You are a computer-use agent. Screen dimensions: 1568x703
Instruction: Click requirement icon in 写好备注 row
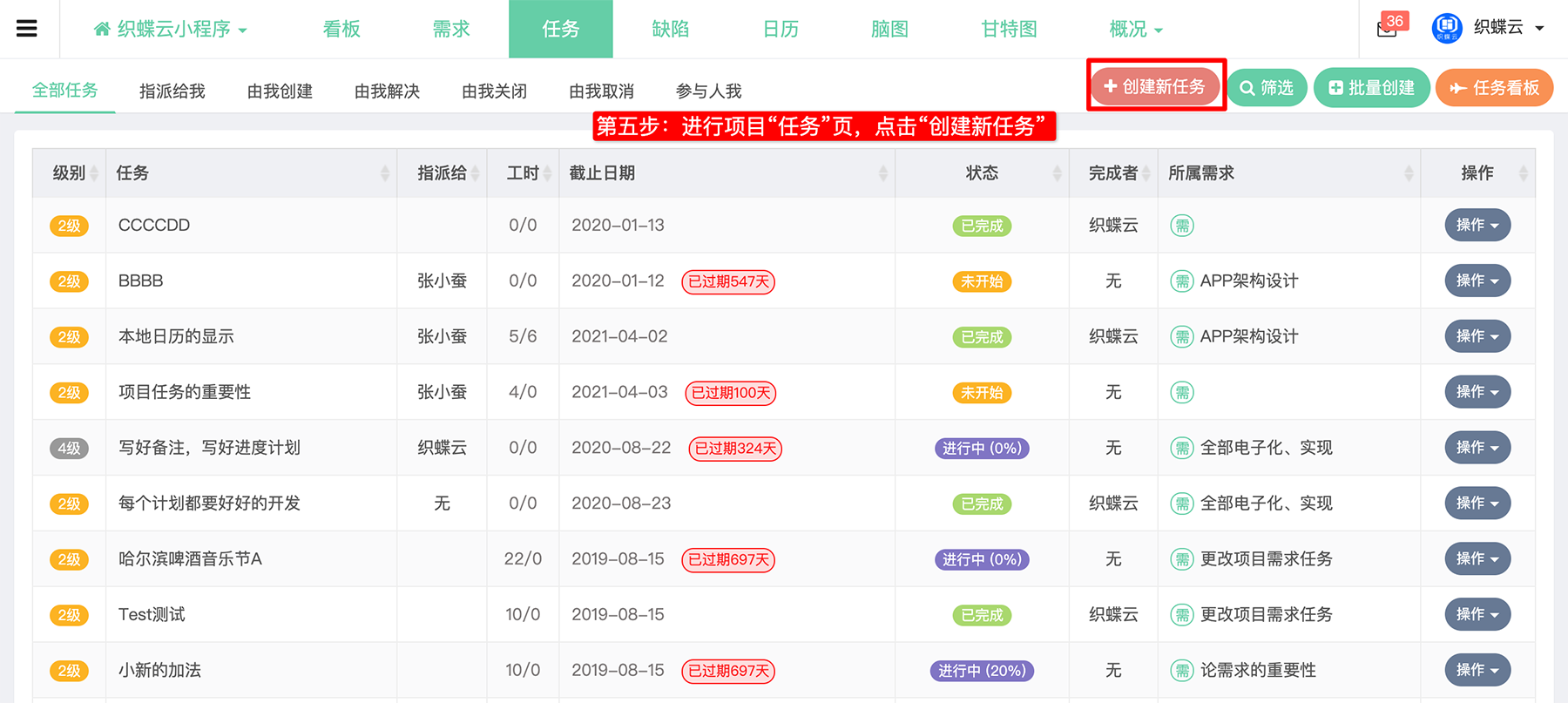point(1182,449)
